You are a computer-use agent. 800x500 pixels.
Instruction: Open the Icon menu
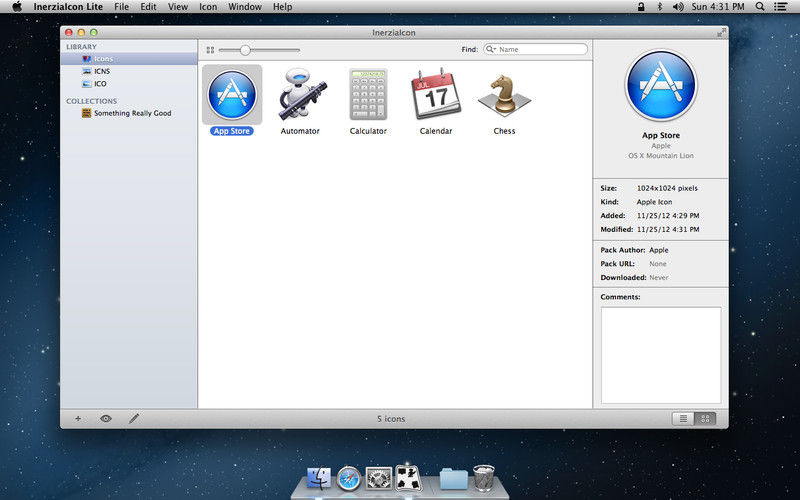tap(208, 7)
